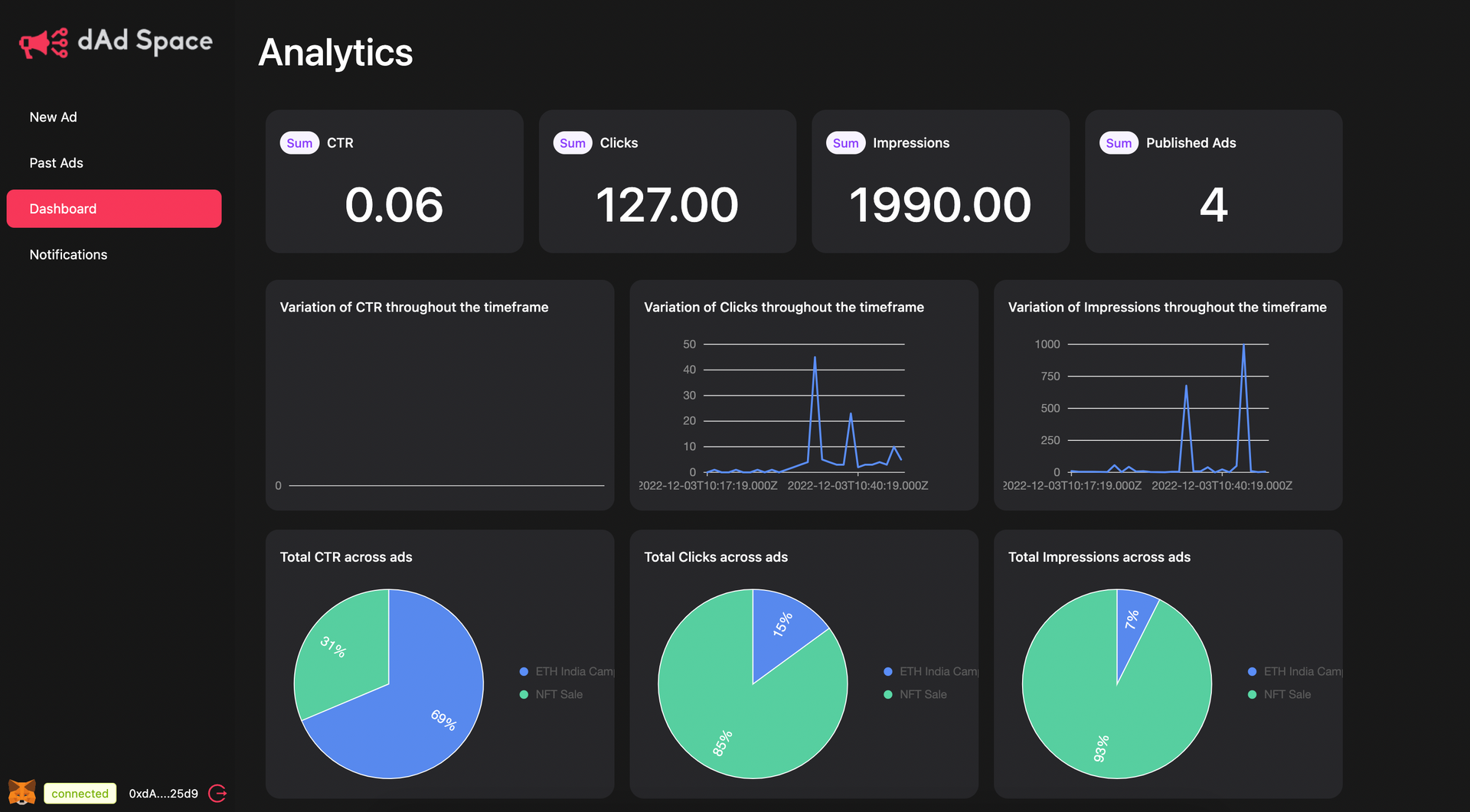
Task: Select the Dashboard menu item
Action: 114,209
